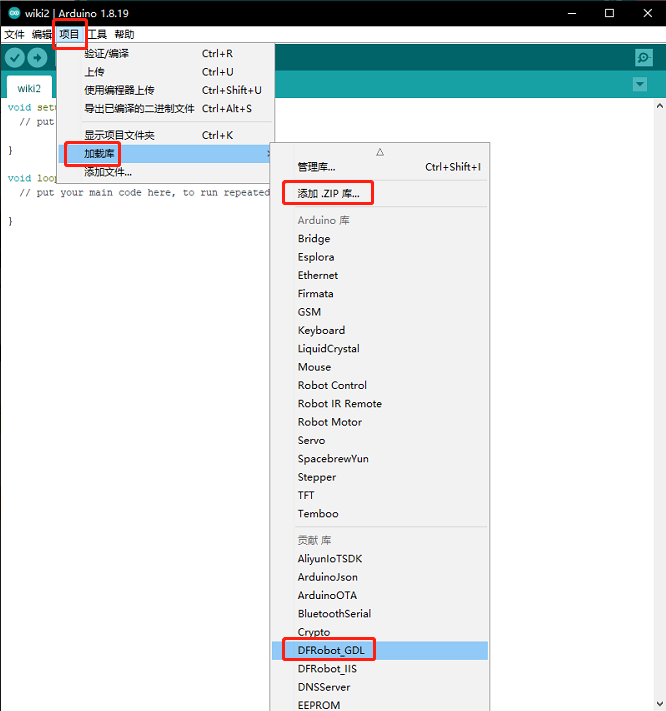
Task: Include the SpacebrewYun library
Action: [380, 459]
